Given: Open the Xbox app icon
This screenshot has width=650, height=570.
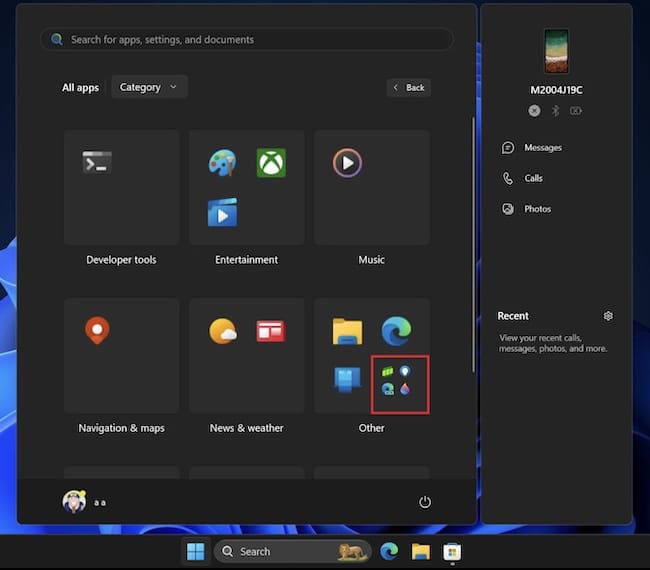Looking at the screenshot, I should [271, 163].
